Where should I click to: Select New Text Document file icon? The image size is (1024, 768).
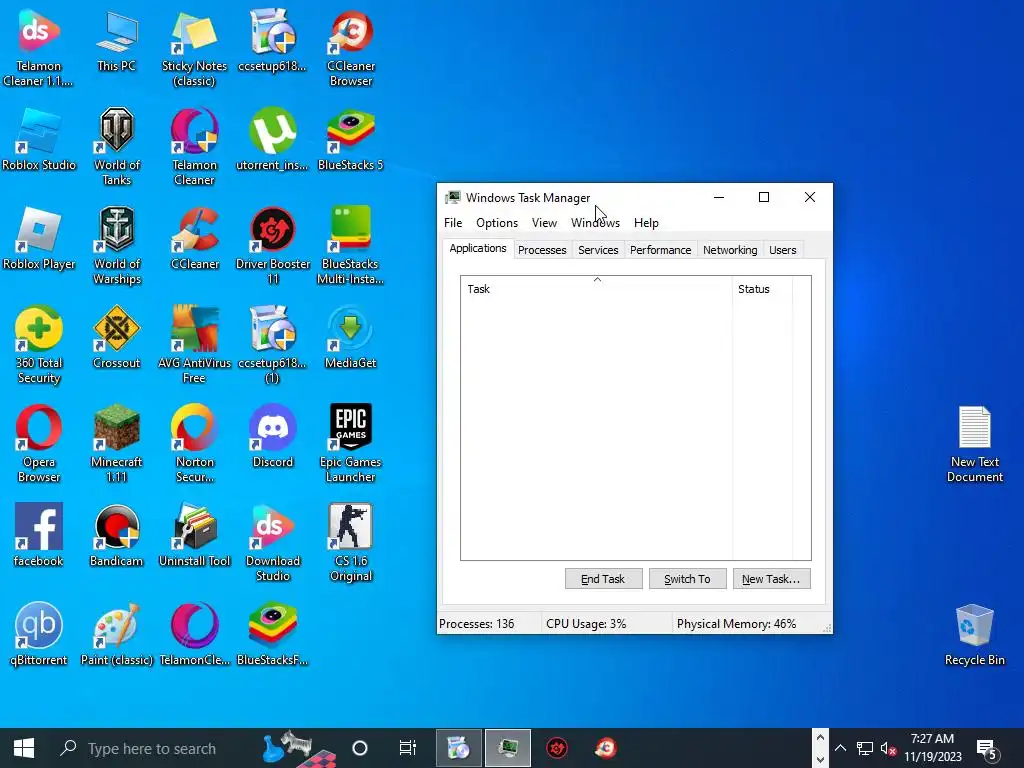974,443
